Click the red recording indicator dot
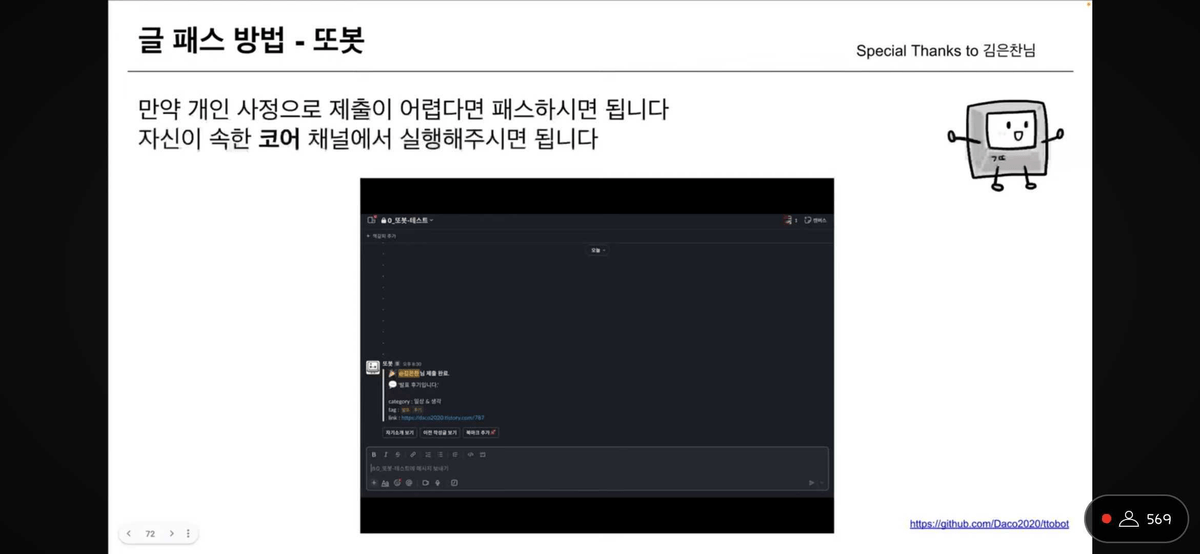 (x=1106, y=519)
